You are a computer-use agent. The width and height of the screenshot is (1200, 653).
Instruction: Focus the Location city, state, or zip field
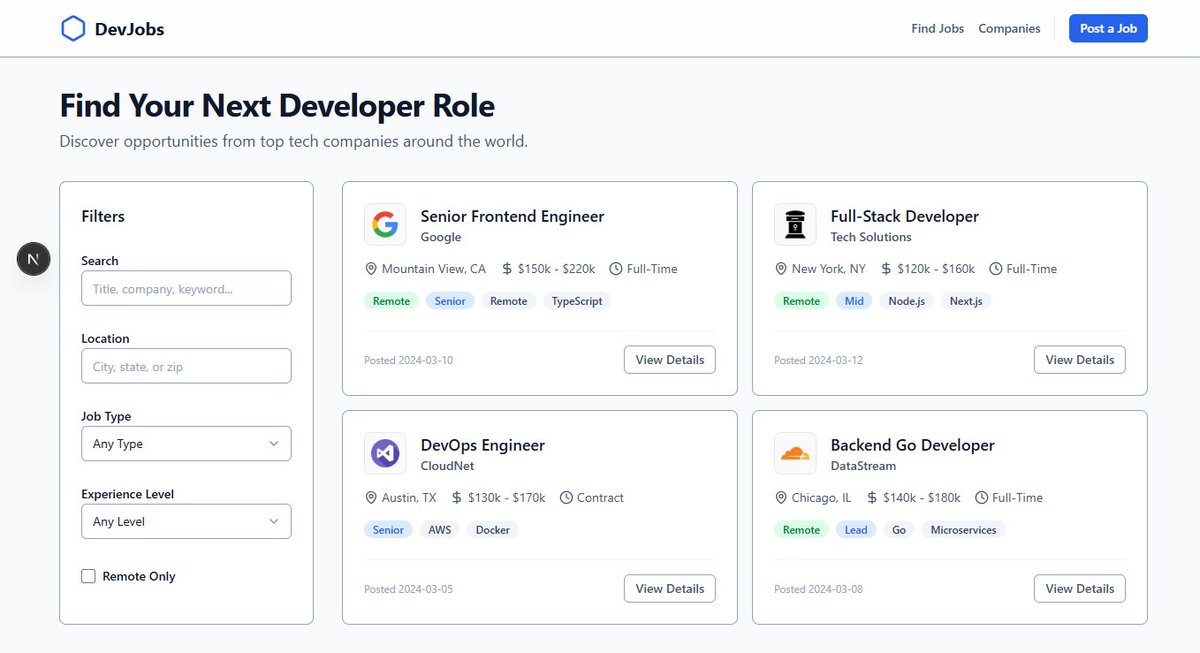point(186,366)
